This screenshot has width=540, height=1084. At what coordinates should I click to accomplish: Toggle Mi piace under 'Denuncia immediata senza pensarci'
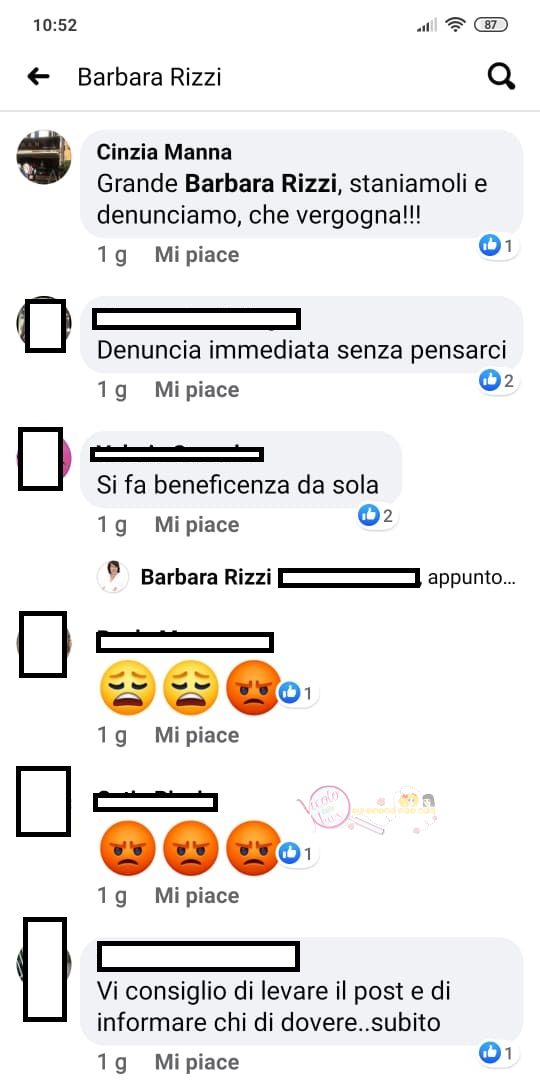pos(196,390)
